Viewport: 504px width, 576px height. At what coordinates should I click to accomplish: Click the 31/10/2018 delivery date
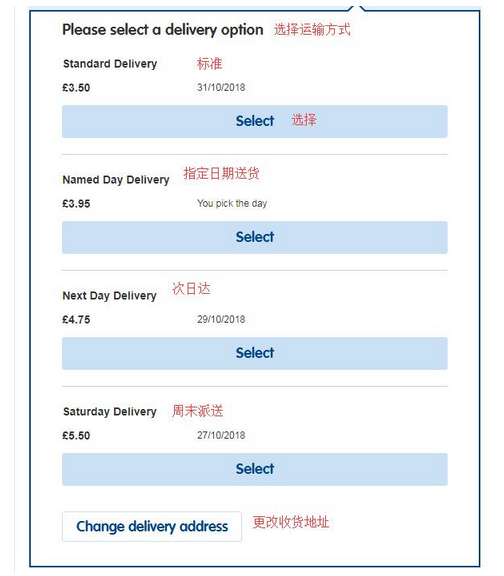221,87
